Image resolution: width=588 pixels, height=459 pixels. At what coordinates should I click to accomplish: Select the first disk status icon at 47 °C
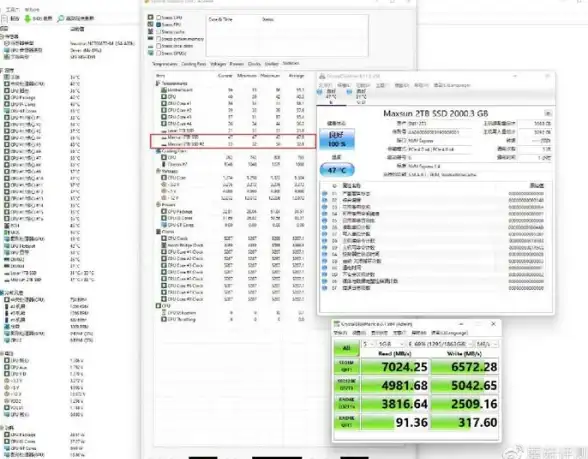coord(320,92)
